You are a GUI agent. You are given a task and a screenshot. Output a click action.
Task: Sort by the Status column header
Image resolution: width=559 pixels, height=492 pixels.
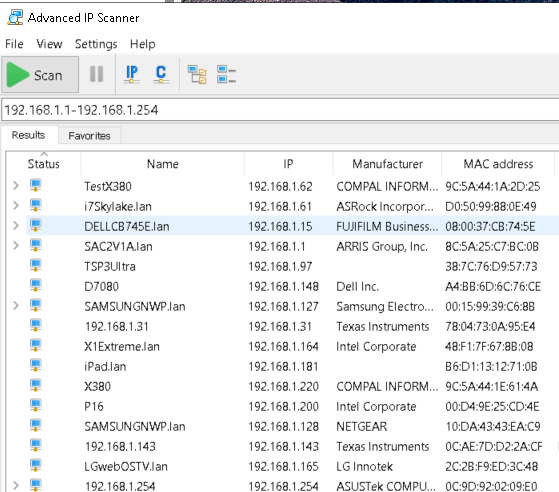pos(43,164)
